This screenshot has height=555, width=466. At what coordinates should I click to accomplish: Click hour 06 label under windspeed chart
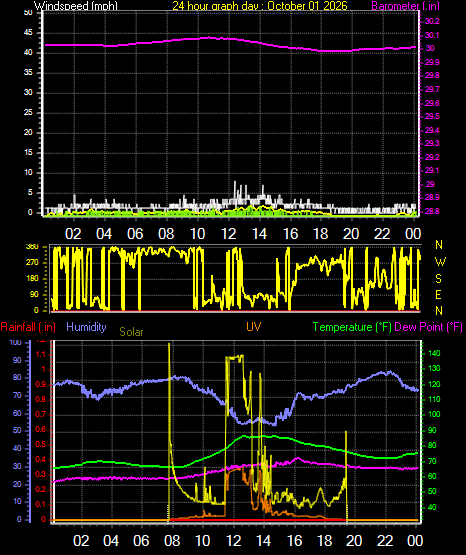point(135,234)
